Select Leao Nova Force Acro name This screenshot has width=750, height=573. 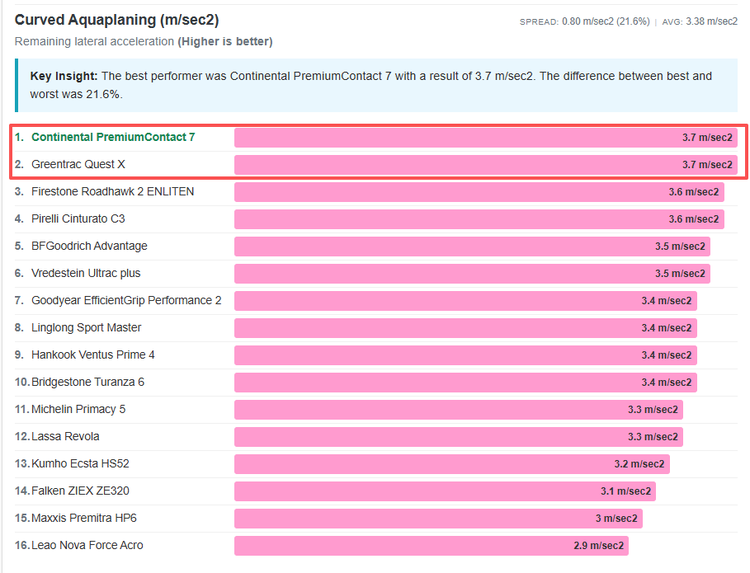[87, 545]
